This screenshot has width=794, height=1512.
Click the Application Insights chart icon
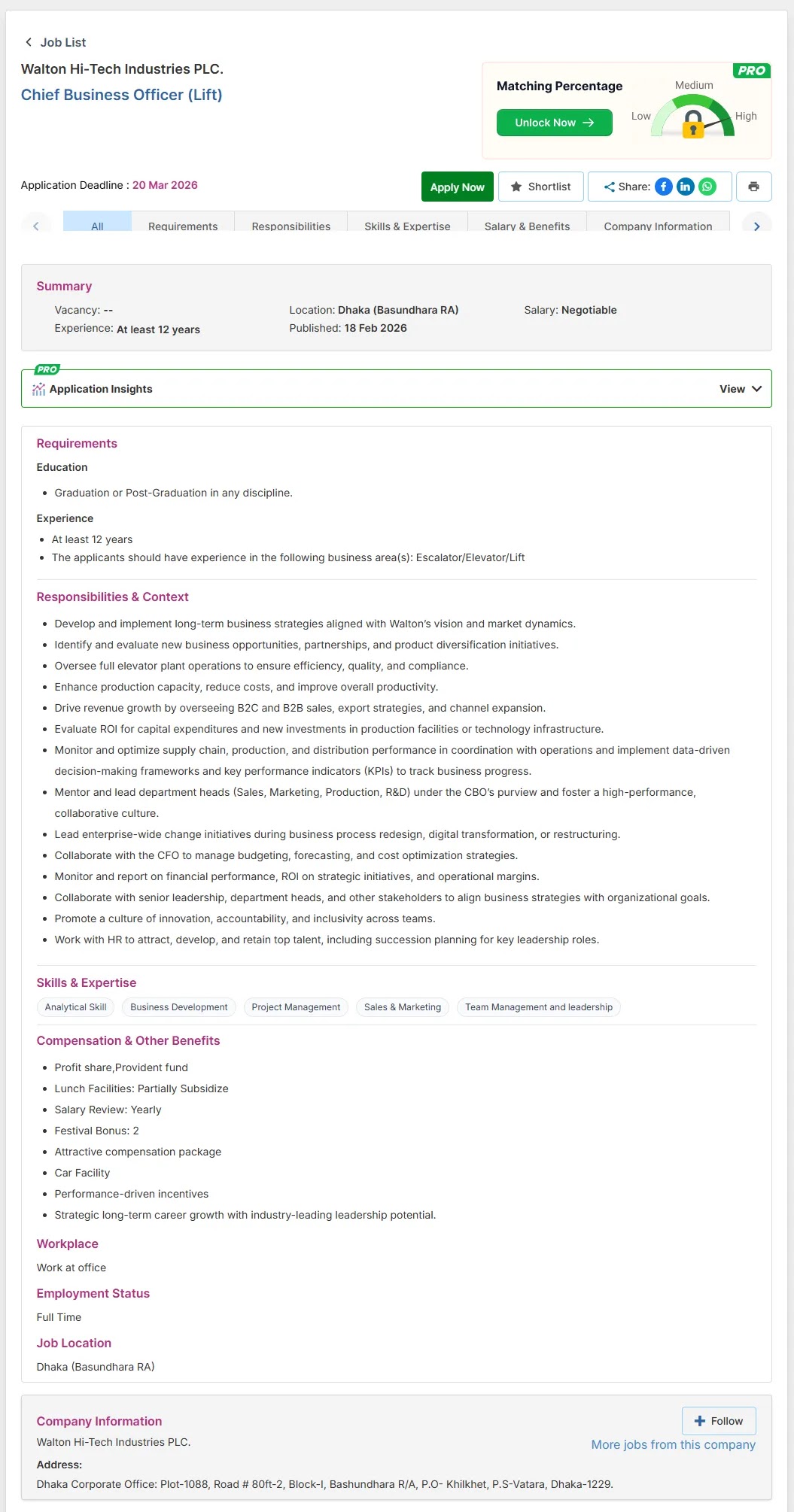tap(39, 389)
